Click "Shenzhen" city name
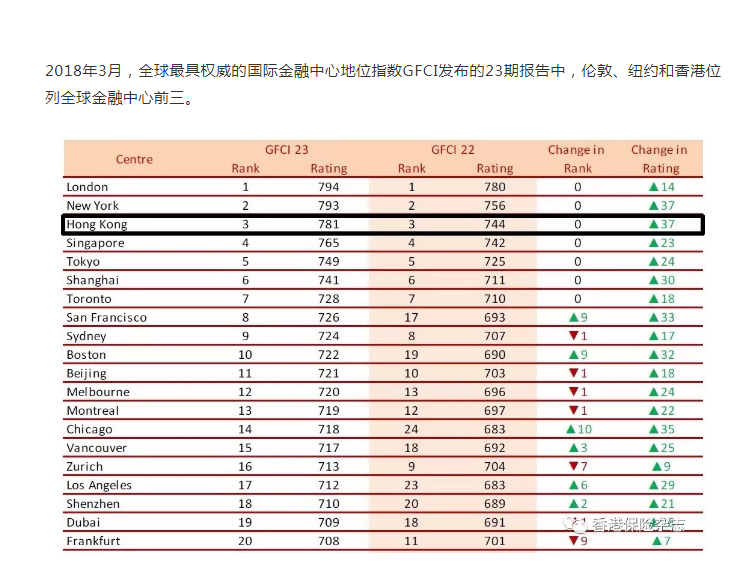Screen dimensions: 752x565 93,504
